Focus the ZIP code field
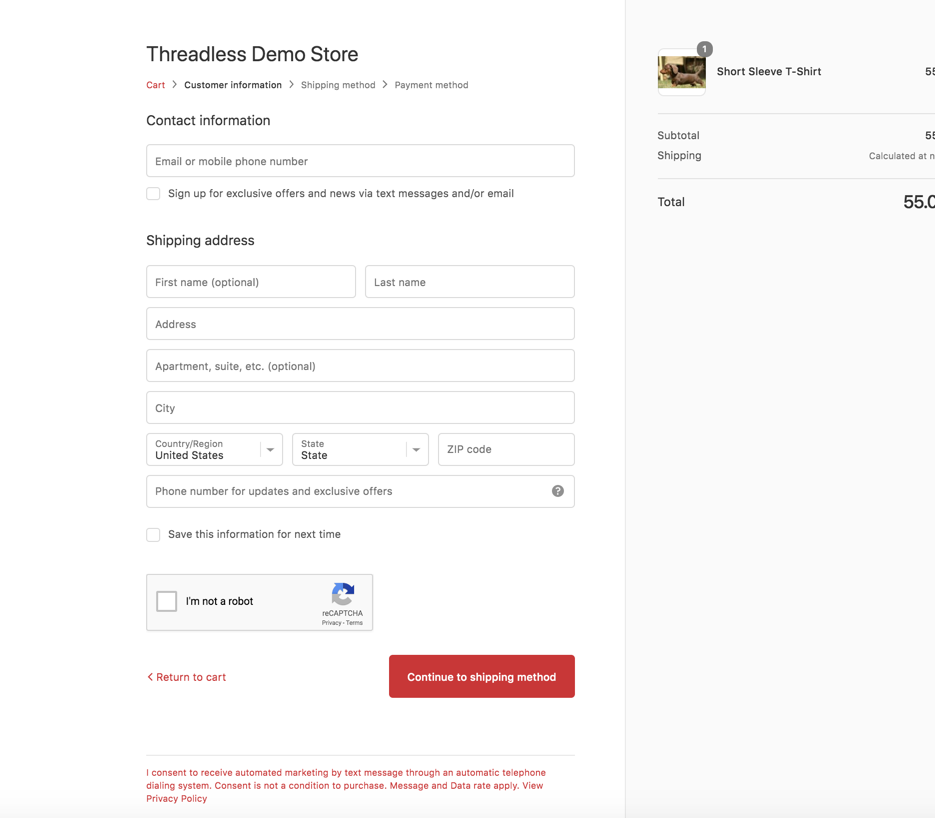 click(506, 450)
